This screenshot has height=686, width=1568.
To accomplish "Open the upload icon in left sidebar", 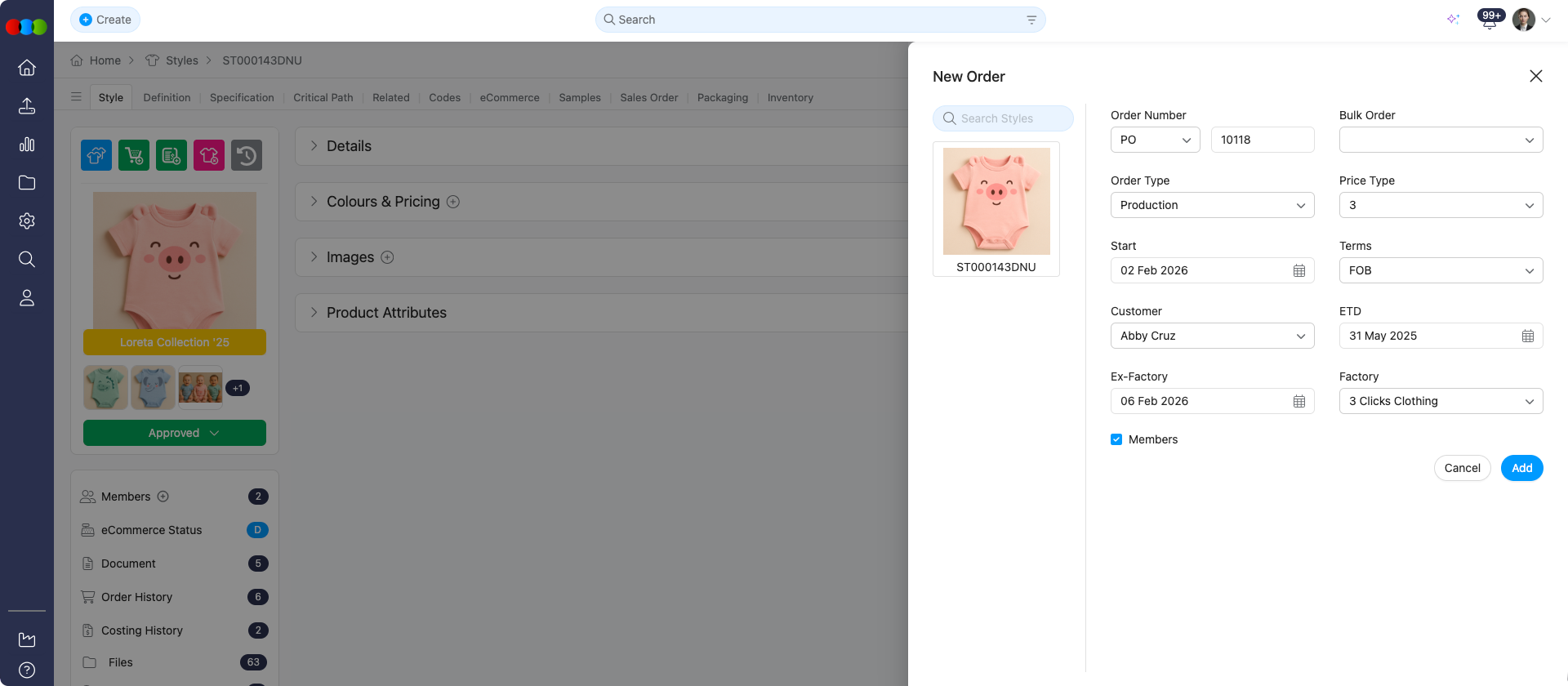I will point(27,106).
